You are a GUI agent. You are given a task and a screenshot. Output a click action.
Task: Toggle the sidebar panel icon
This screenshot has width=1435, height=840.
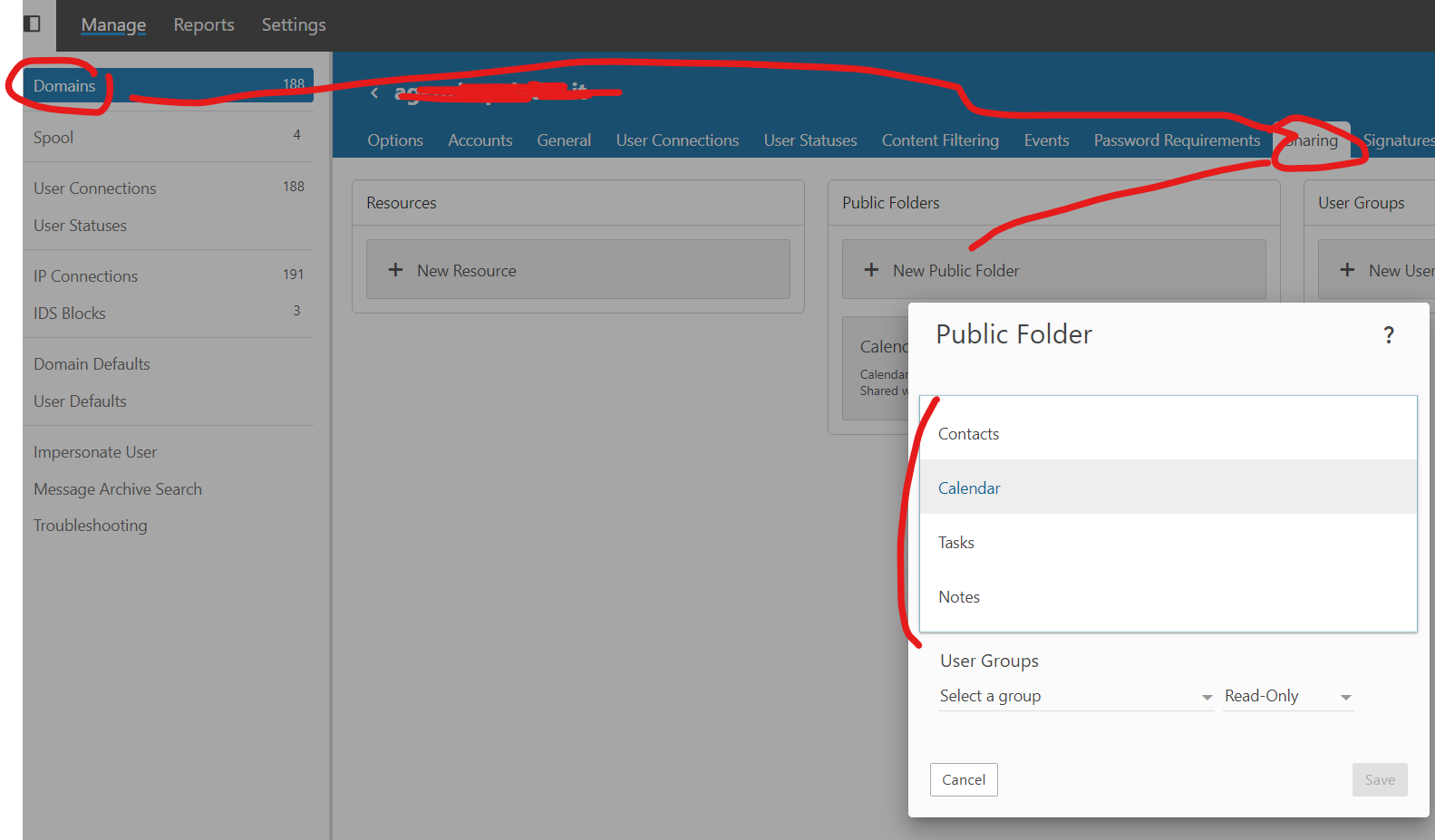point(32,24)
